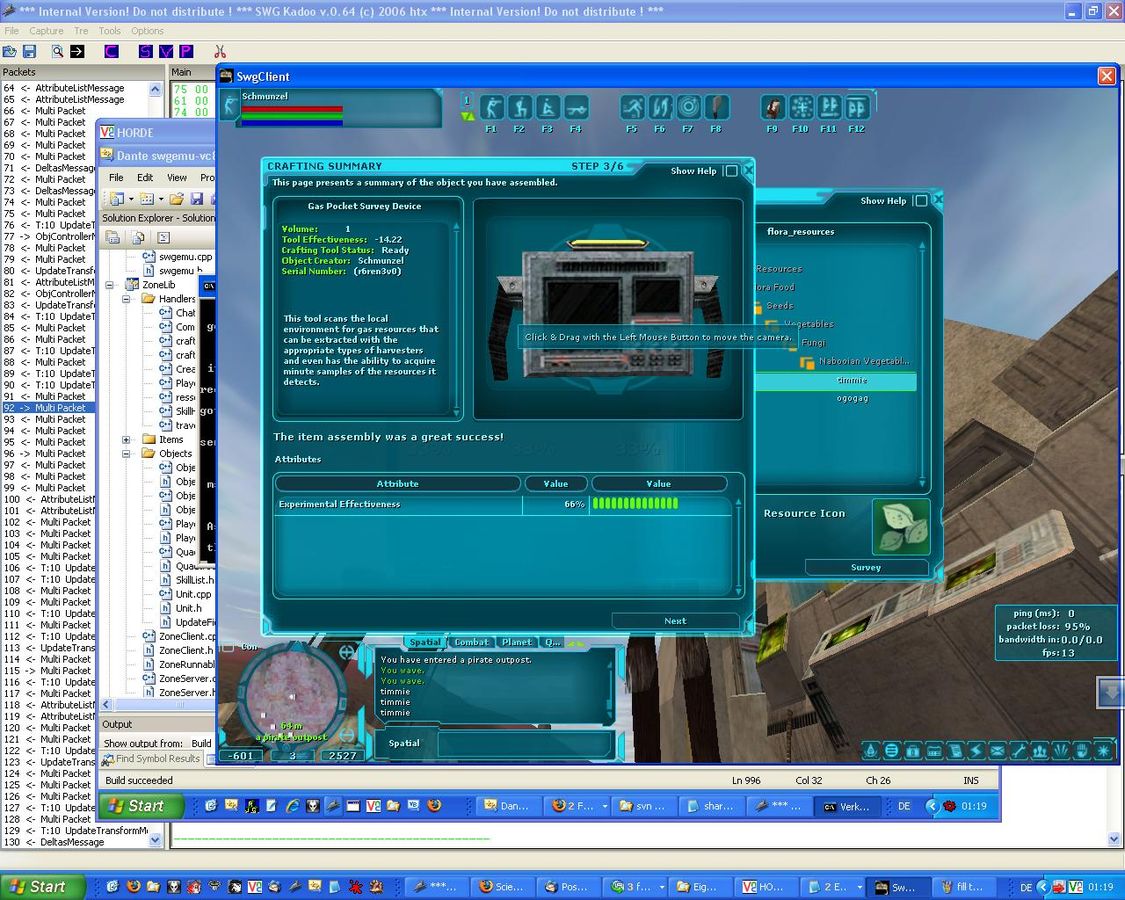The height and width of the screenshot is (900, 1125).
Task: Select the timmie resource in the list
Action: (852, 381)
